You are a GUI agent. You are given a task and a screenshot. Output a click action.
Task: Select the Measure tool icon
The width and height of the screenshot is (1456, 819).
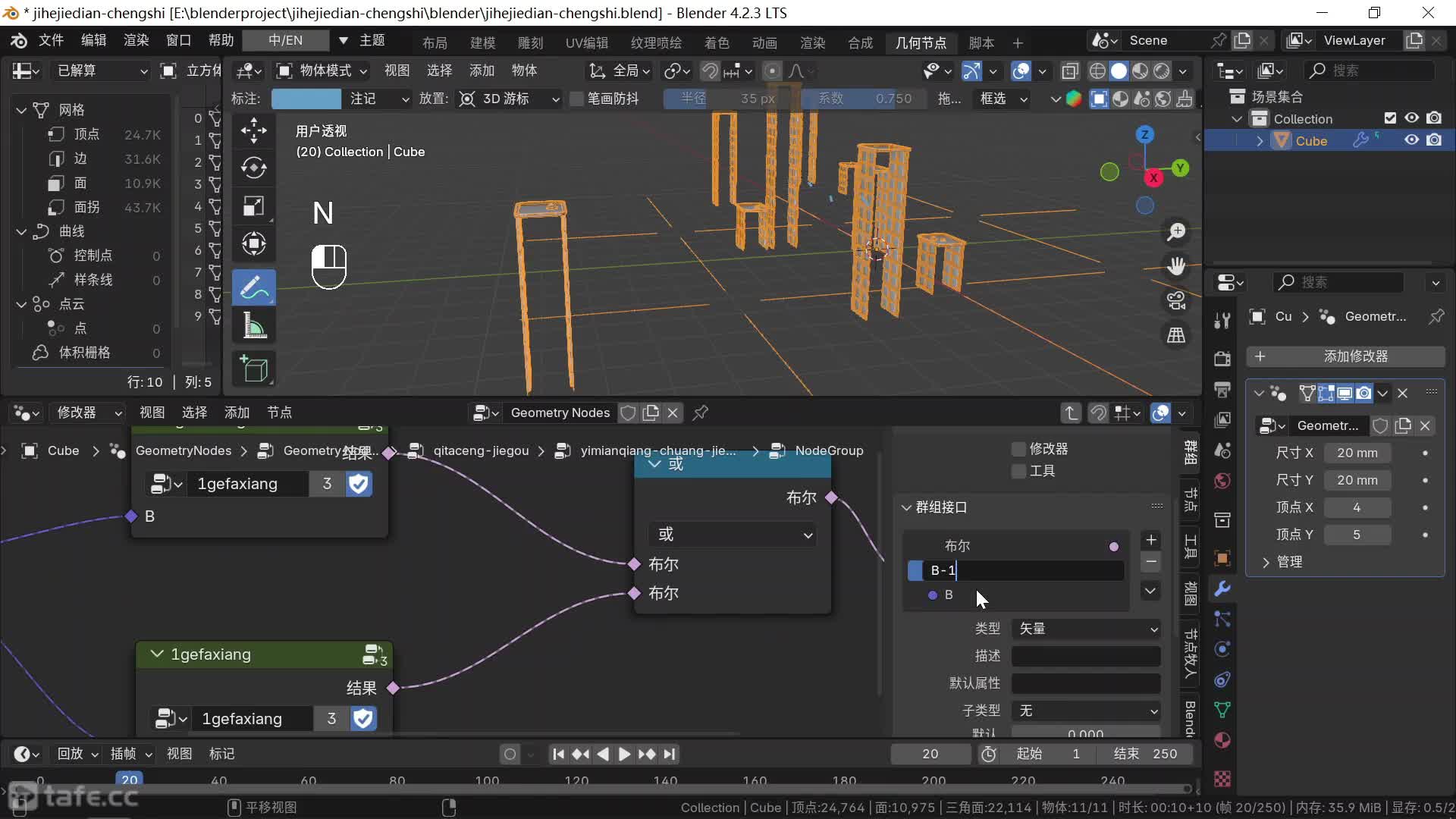(253, 327)
